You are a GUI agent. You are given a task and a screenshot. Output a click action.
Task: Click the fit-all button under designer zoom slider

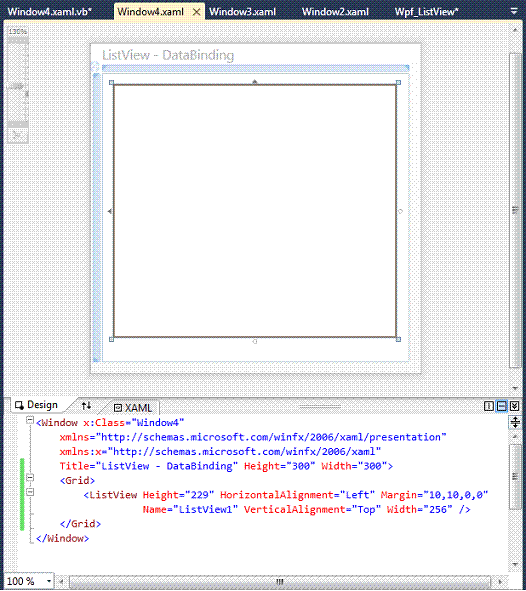click(x=17, y=136)
